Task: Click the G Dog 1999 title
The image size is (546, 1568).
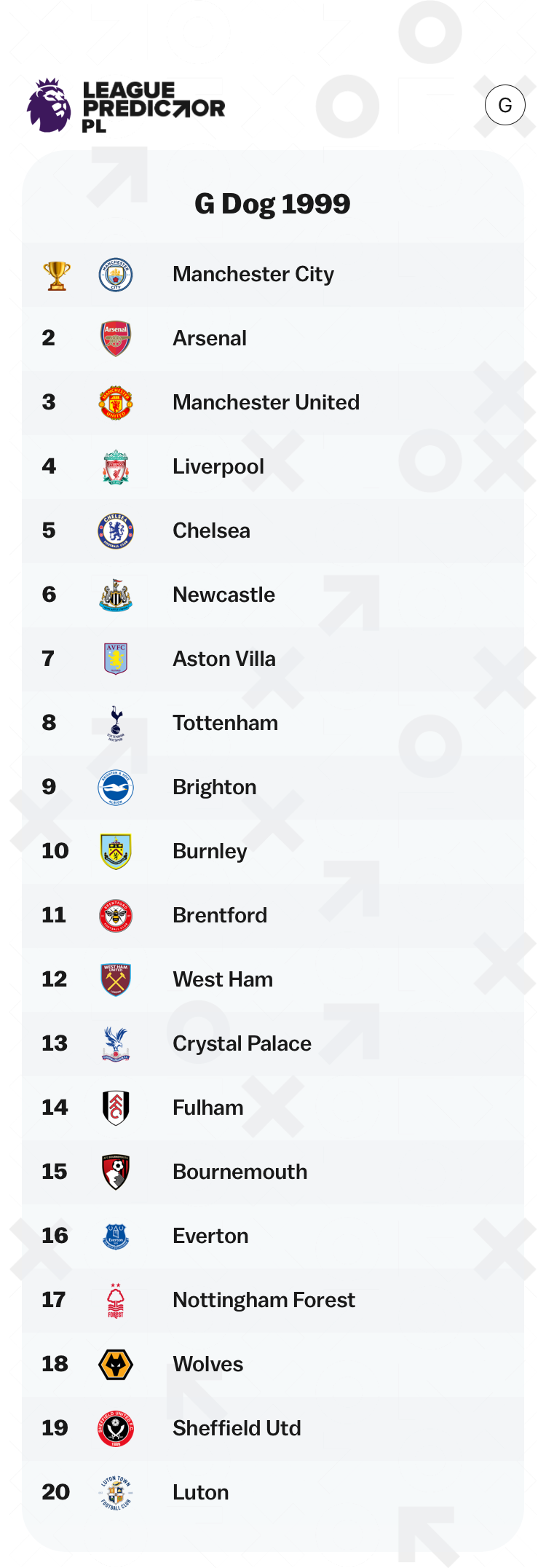Action: [x=272, y=204]
